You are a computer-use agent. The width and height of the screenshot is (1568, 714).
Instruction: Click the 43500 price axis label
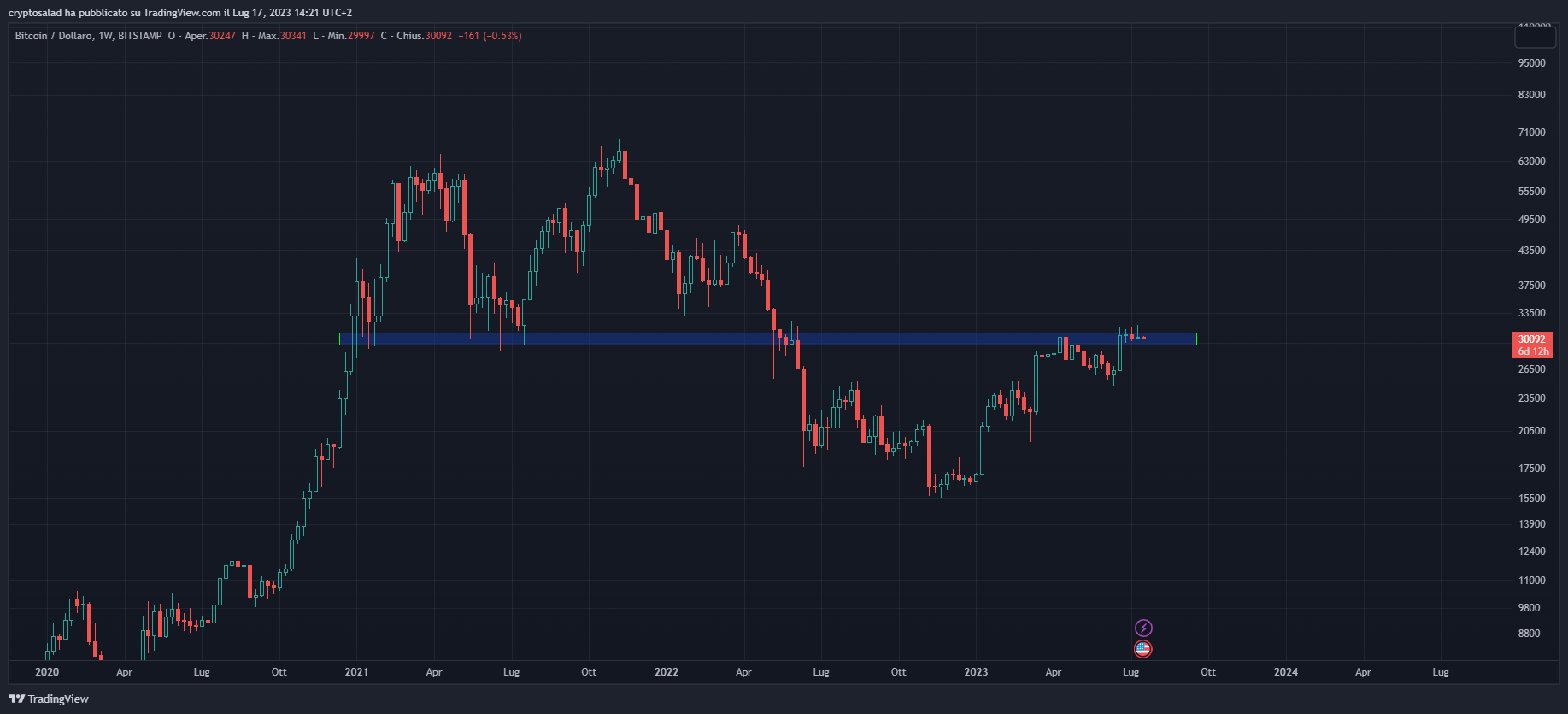click(1531, 251)
